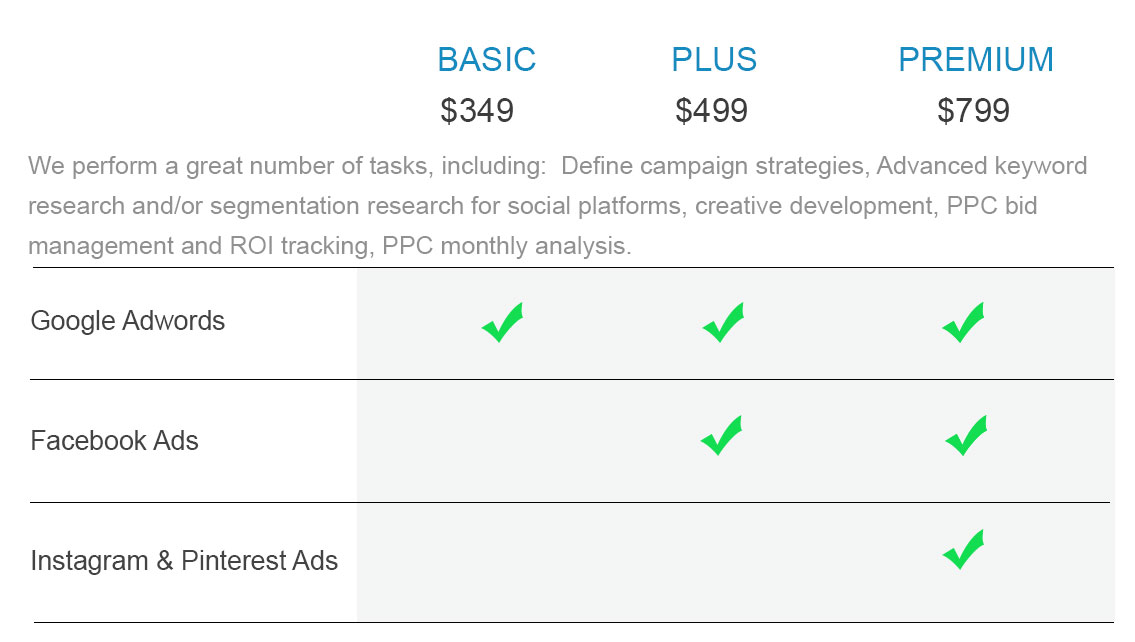Image resolution: width=1135 pixels, height=642 pixels.
Task: Click the 'Define campaign strategies' description text
Action: click(x=712, y=166)
